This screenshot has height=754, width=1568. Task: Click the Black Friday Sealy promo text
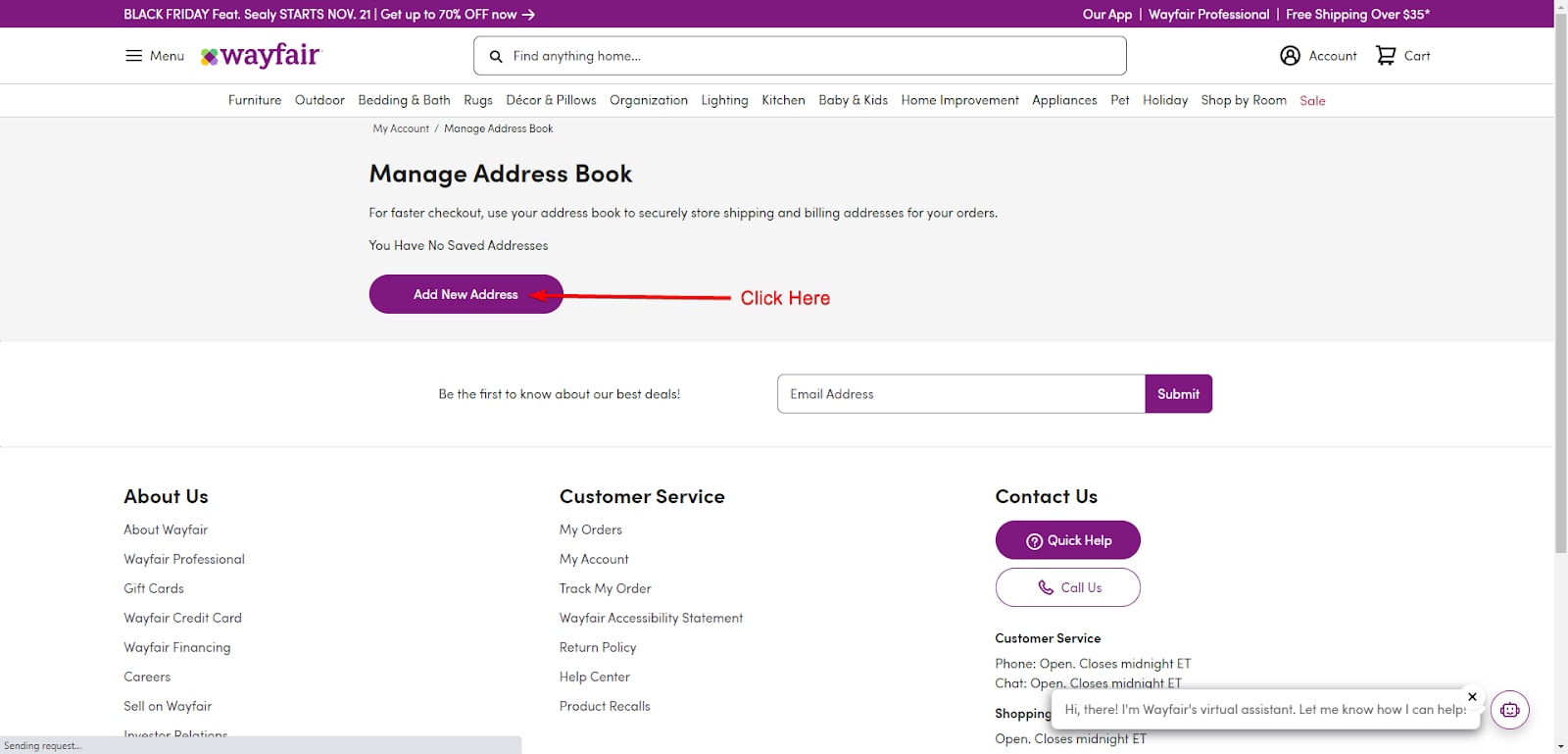pyautogui.click(x=319, y=15)
